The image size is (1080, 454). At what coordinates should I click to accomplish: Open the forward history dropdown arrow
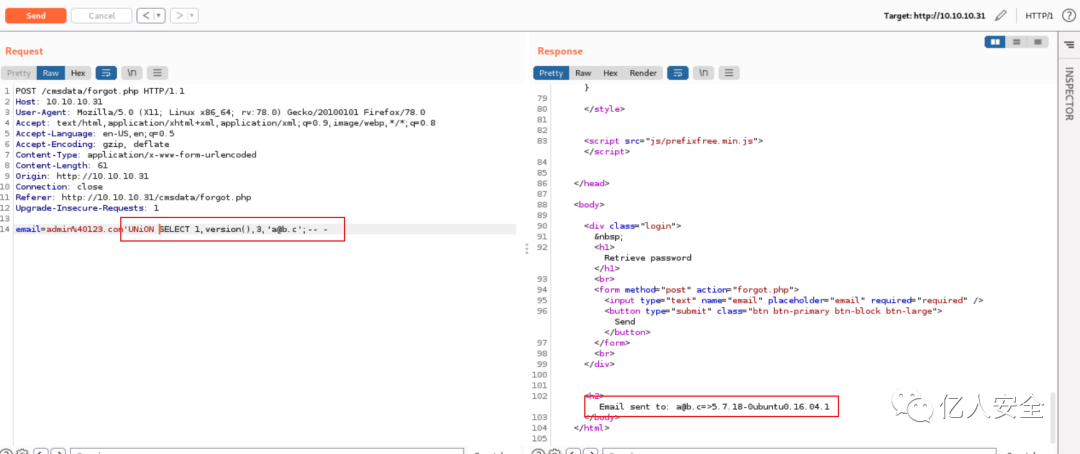[x=192, y=16]
